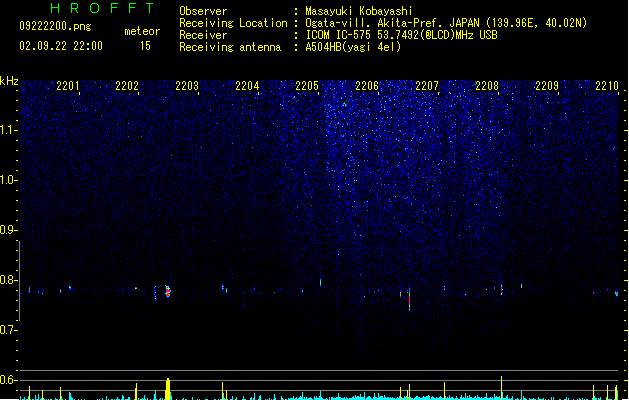Click the 0.7 kHz axis label

pyautogui.click(x=8, y=330)
